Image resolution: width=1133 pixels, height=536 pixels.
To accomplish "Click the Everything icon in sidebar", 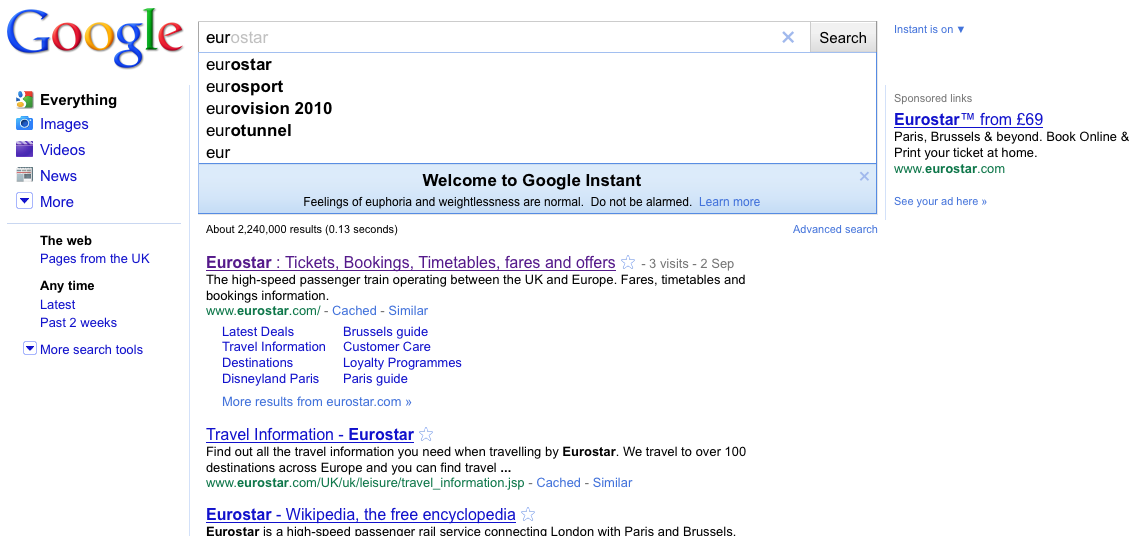I will (x=25, y=100).
